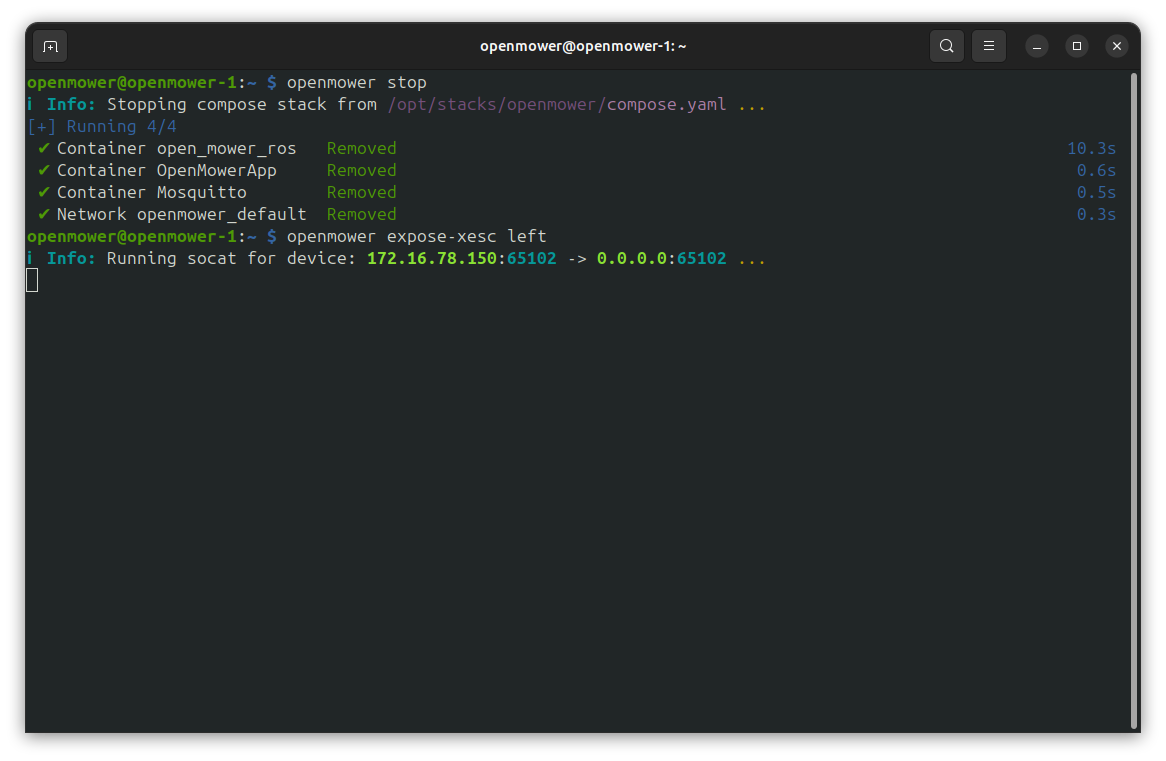Click the checkmark beside Network openmower_default

(x=43, y=214)
